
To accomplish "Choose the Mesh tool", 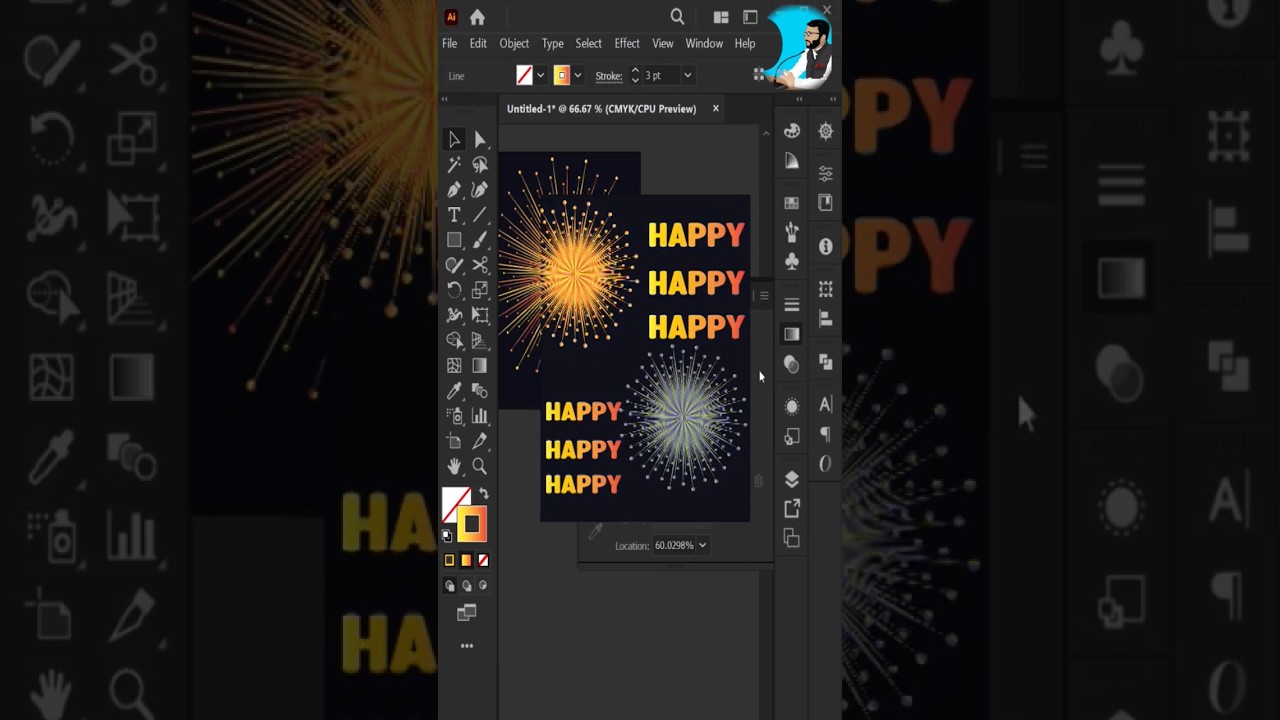I will click(454, 366).
